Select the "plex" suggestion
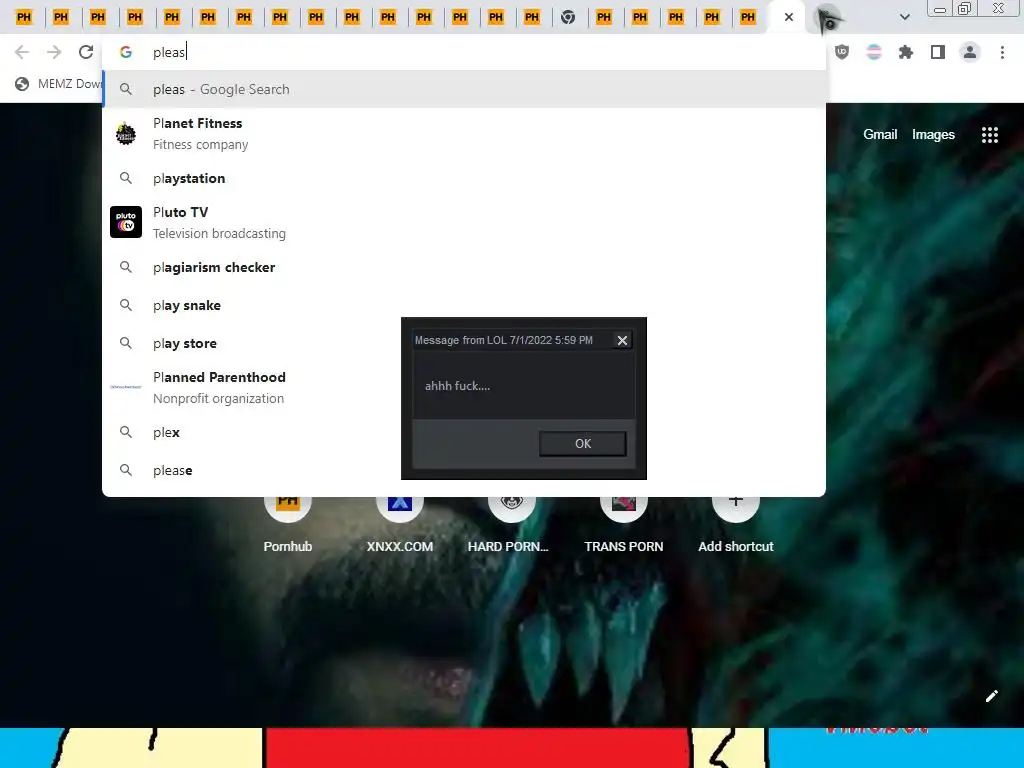The image size is (1024, 768). point(464,432)
